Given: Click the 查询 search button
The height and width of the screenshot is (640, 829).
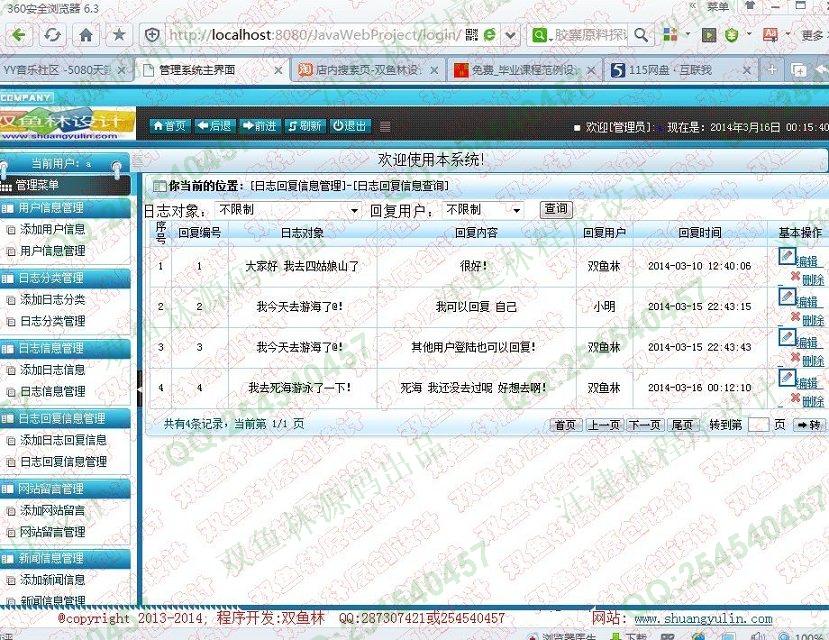Looking at the screenshot, I should pos(555,209).
